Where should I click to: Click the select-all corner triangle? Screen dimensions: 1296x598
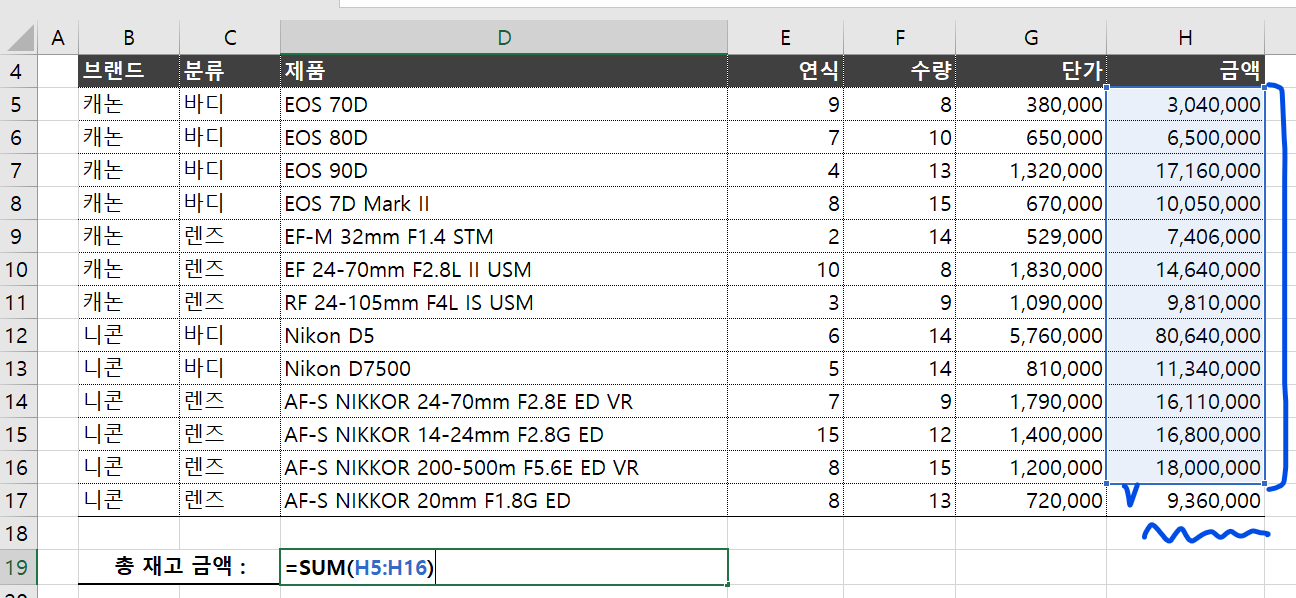pyautogui.click(x=19, y=38)
